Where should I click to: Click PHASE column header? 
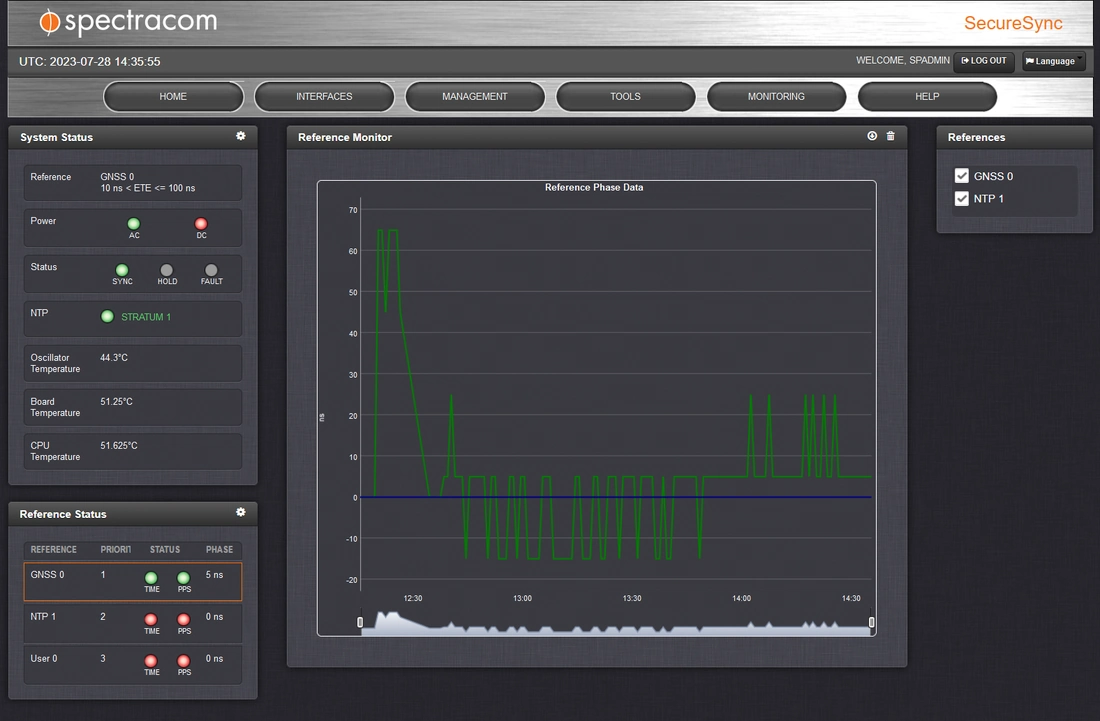pyautogui.click(x=220, y=549)
